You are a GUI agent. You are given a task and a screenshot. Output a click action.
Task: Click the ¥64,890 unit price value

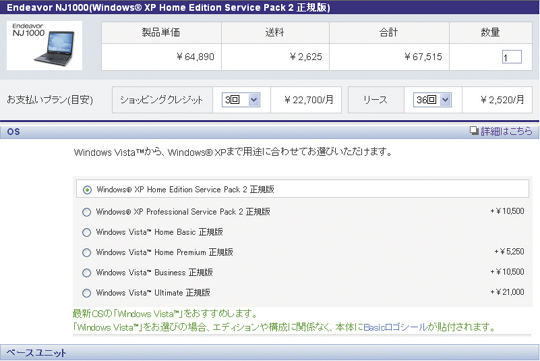point(195,57)
